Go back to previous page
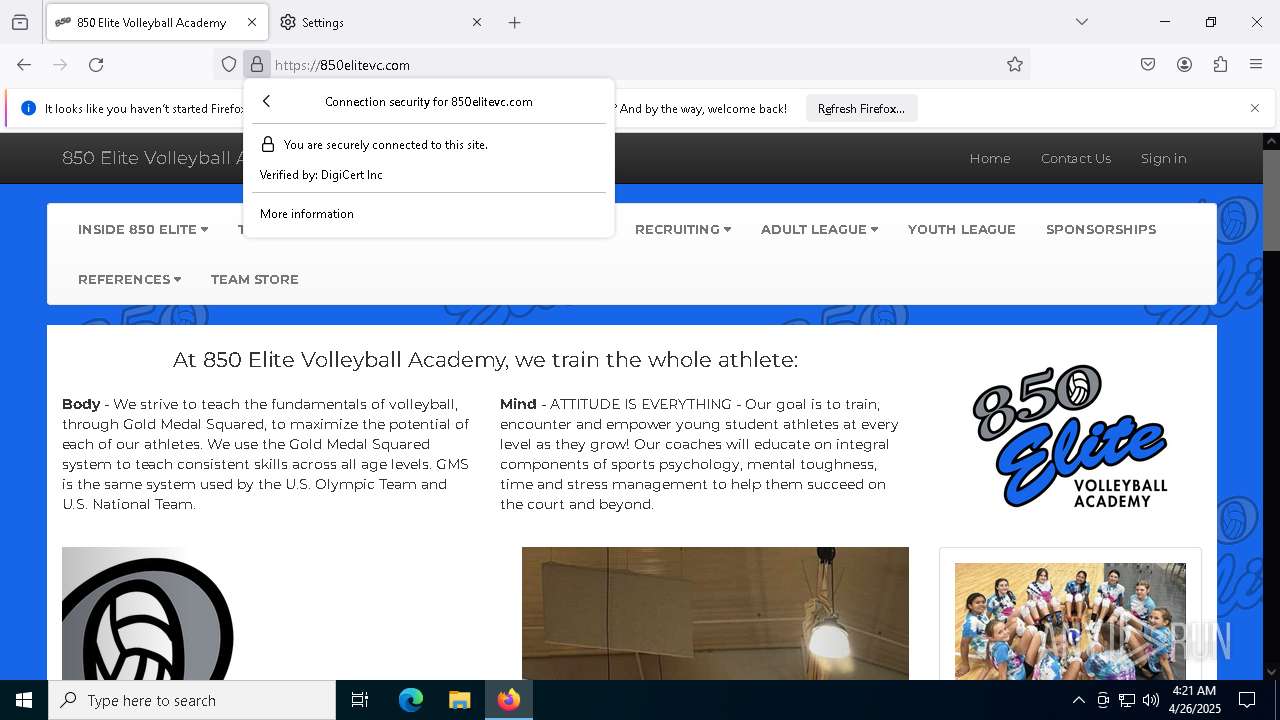1280x720 pixels. point(24,65)
